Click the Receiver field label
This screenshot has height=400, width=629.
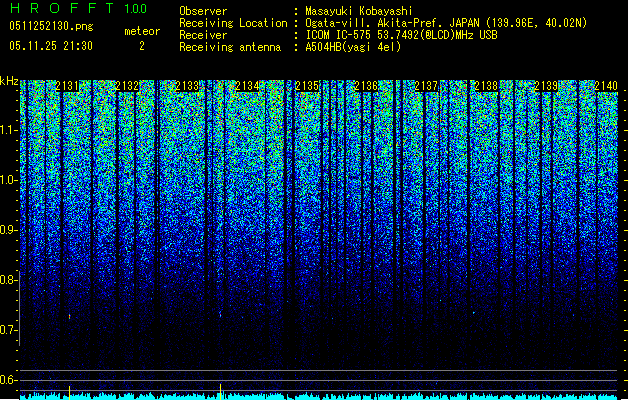[x=203, y=35]
